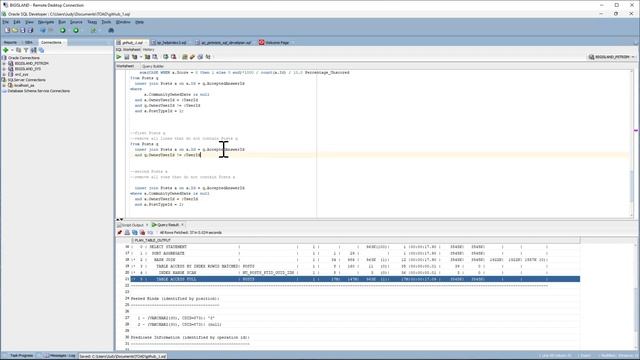Click the Rollback icon in worksheet toolbar

tap(173, 57)
